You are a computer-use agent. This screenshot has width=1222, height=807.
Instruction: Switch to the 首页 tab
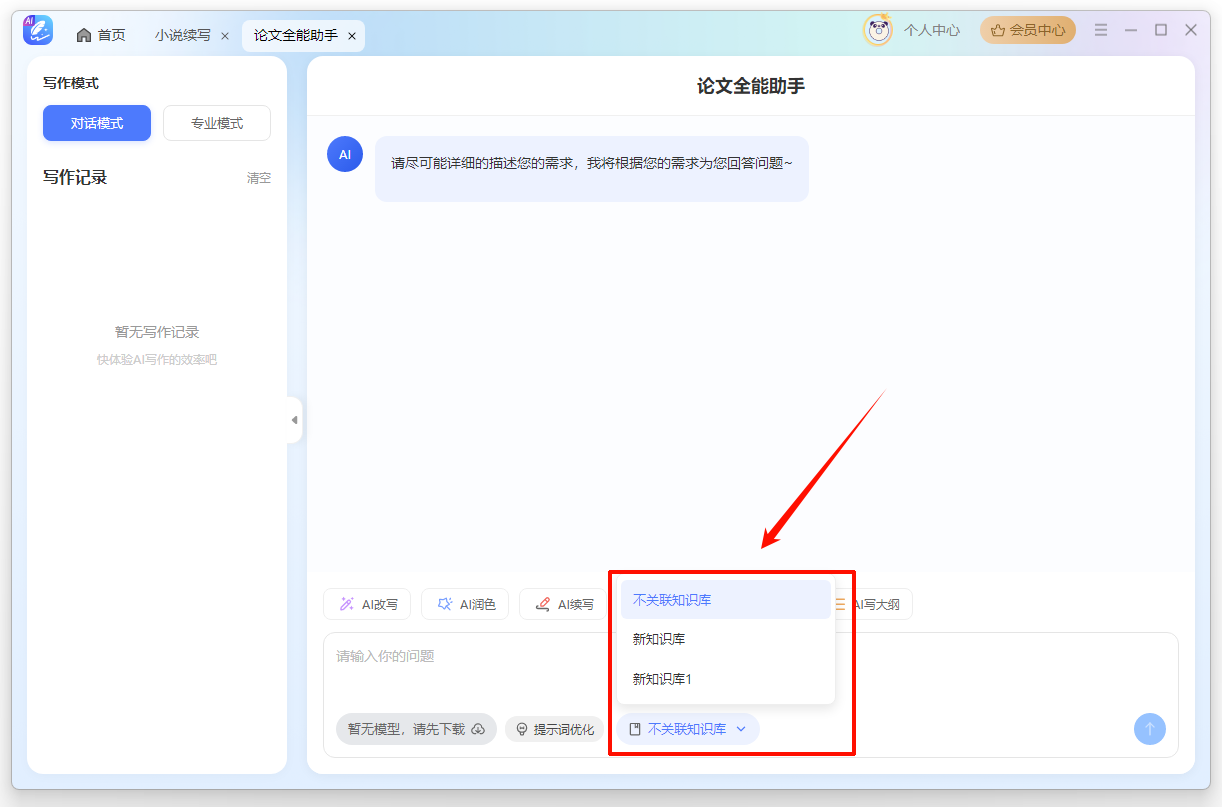(100, 33)
